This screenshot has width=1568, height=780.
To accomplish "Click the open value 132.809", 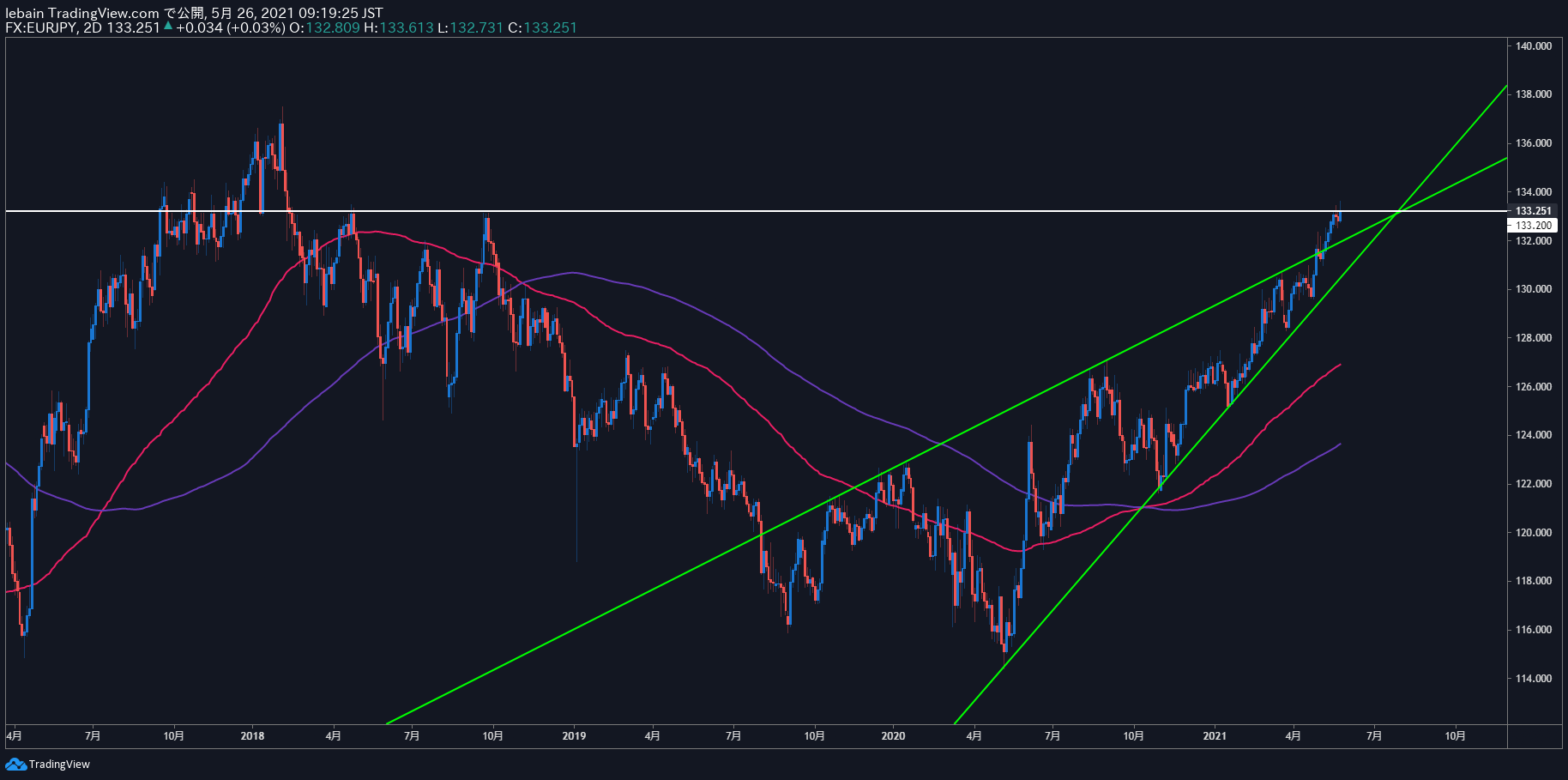I will [x=333, y=27].
